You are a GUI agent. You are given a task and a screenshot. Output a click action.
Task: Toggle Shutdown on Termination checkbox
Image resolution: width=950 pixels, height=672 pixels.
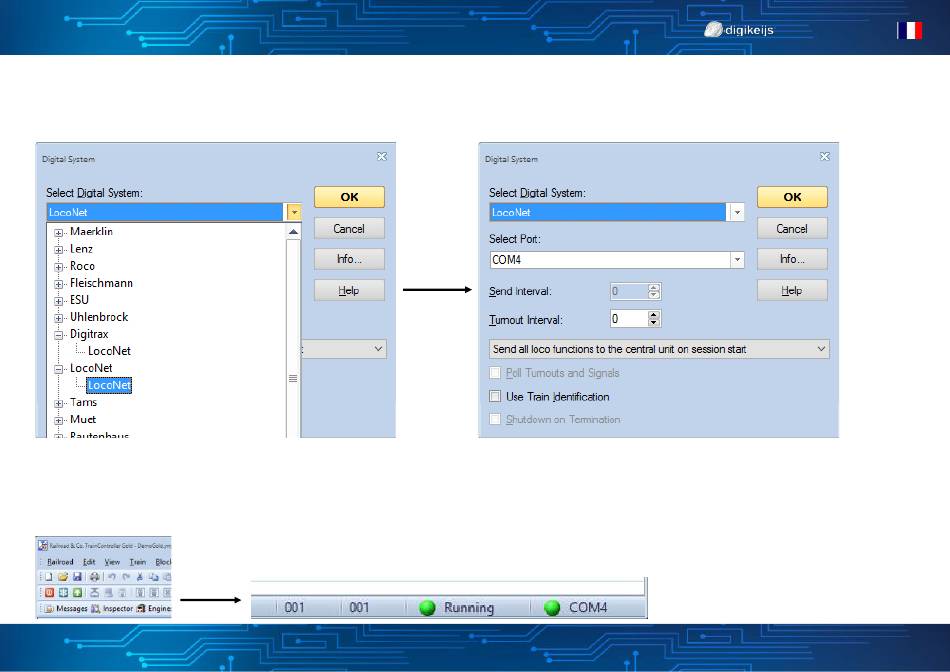495,419
